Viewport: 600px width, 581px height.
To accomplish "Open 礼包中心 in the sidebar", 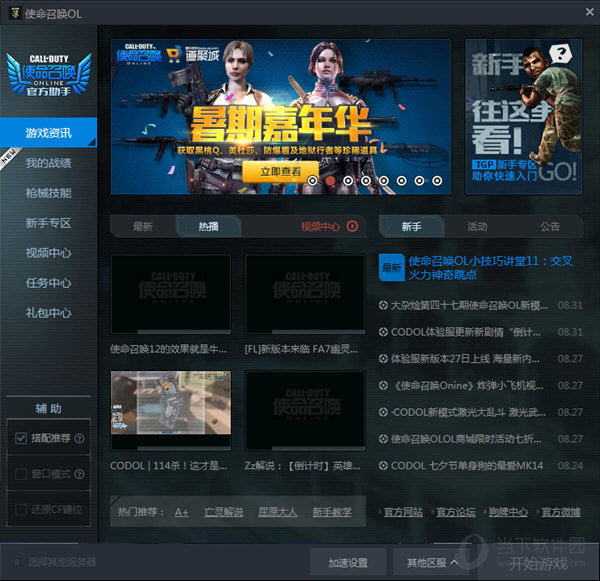I will [x=48, y=313].
